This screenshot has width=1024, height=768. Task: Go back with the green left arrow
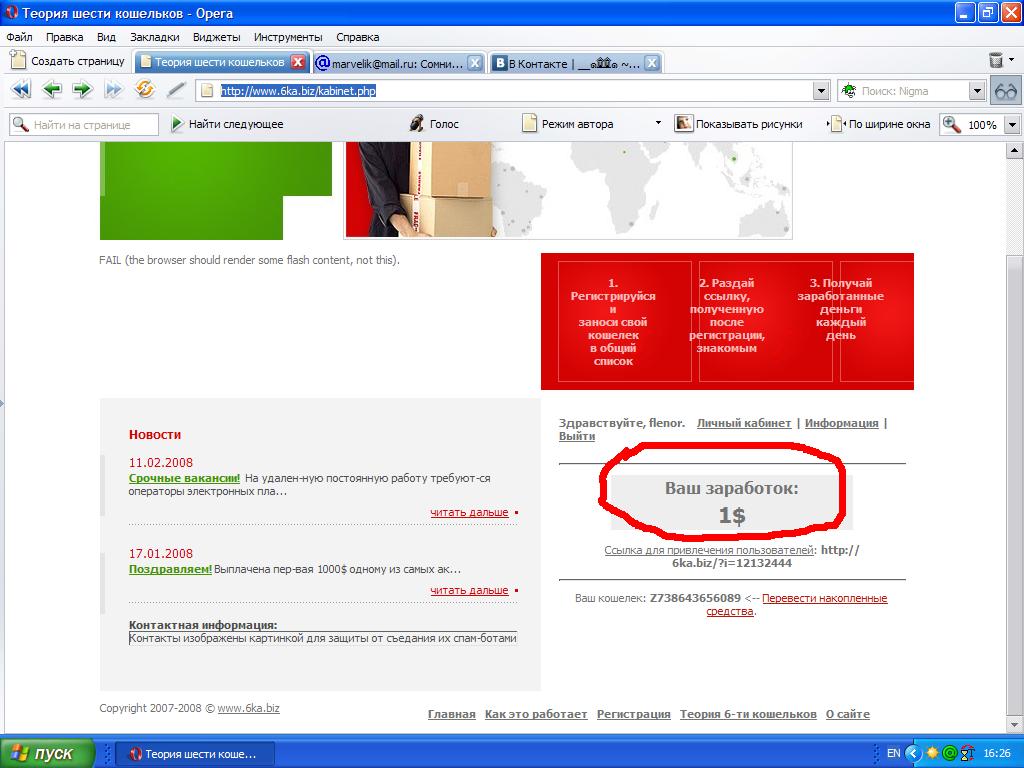coord(52,90)
